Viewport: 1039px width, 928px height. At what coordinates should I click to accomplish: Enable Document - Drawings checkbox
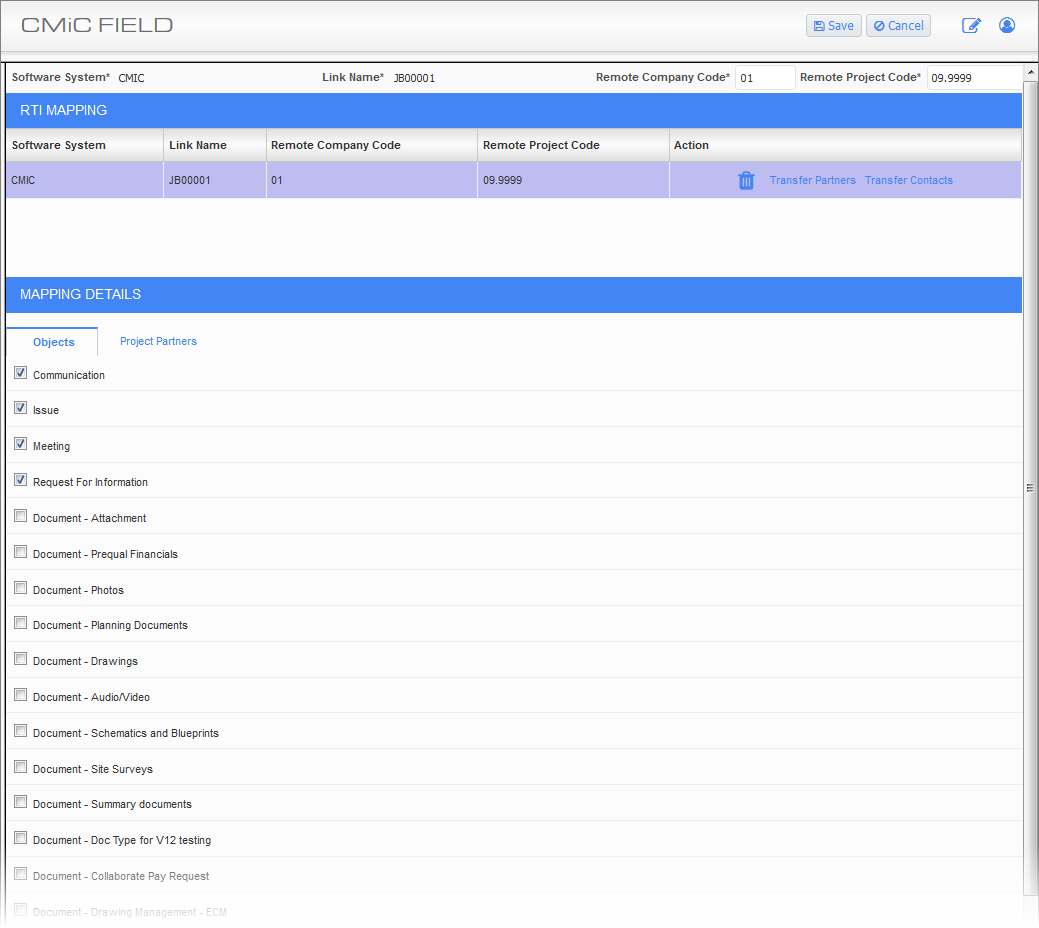[21, 659]
